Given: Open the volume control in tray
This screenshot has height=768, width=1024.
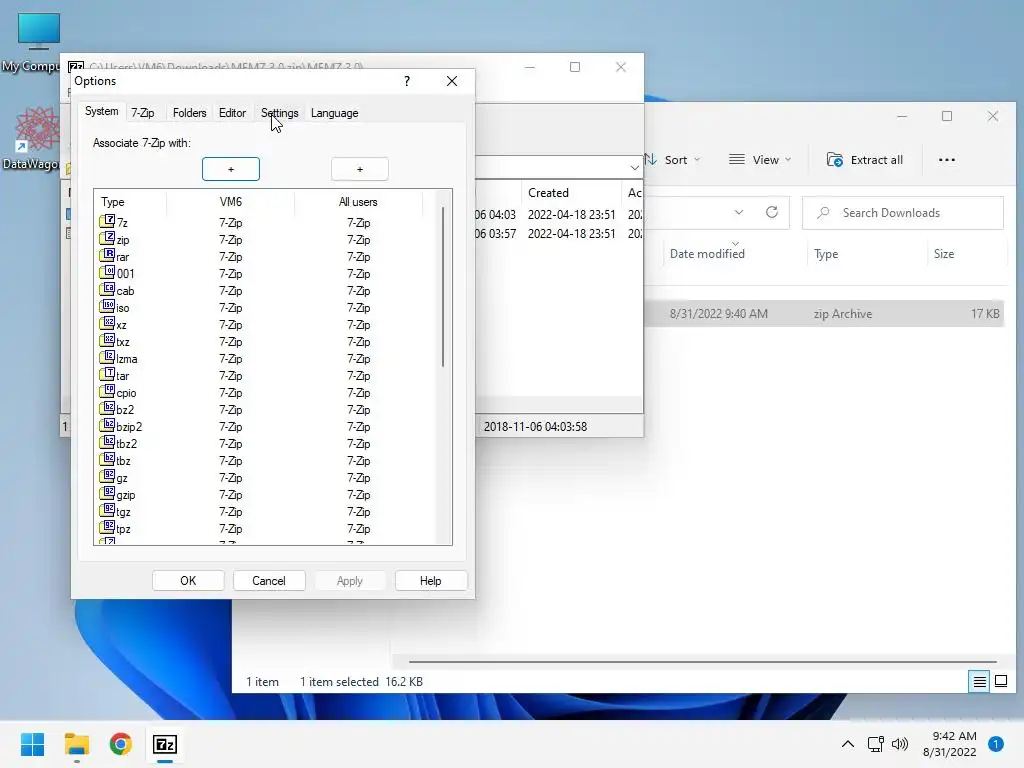Looking at the screenshot, I should click(x=900, y=744).
